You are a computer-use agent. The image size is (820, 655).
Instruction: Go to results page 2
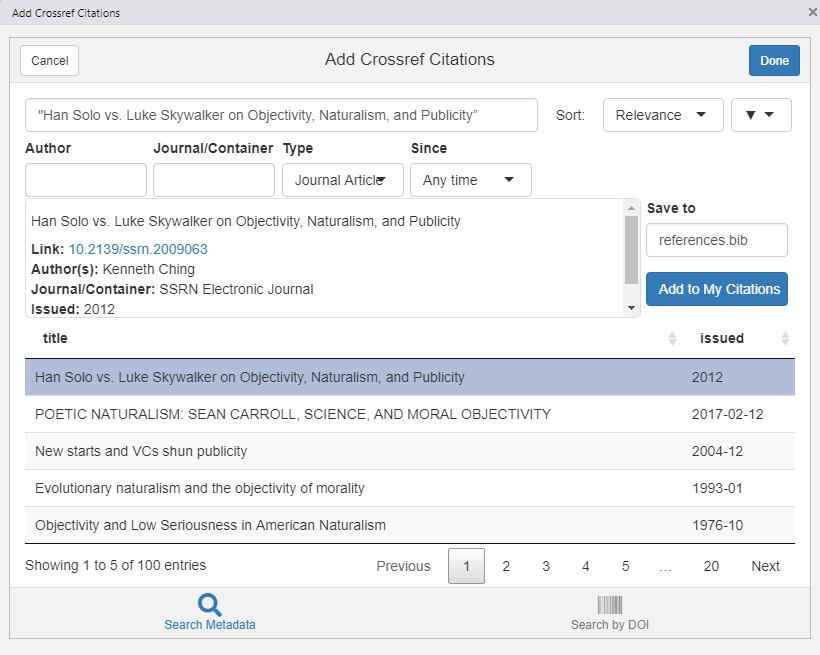506,566
